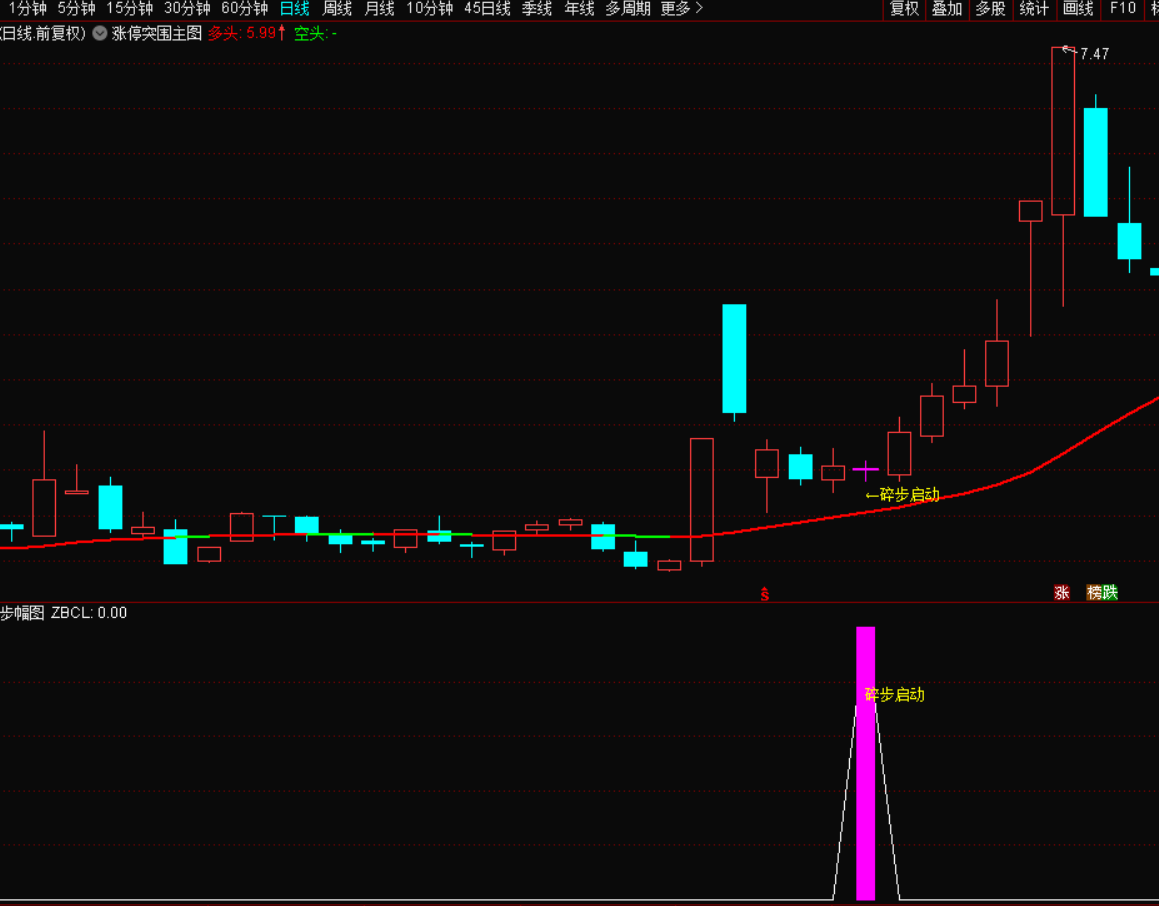Screen dimensions: 1159x906
Task: Click the 涨停突围主图 indicator name
Action: [x=157, y=33]
